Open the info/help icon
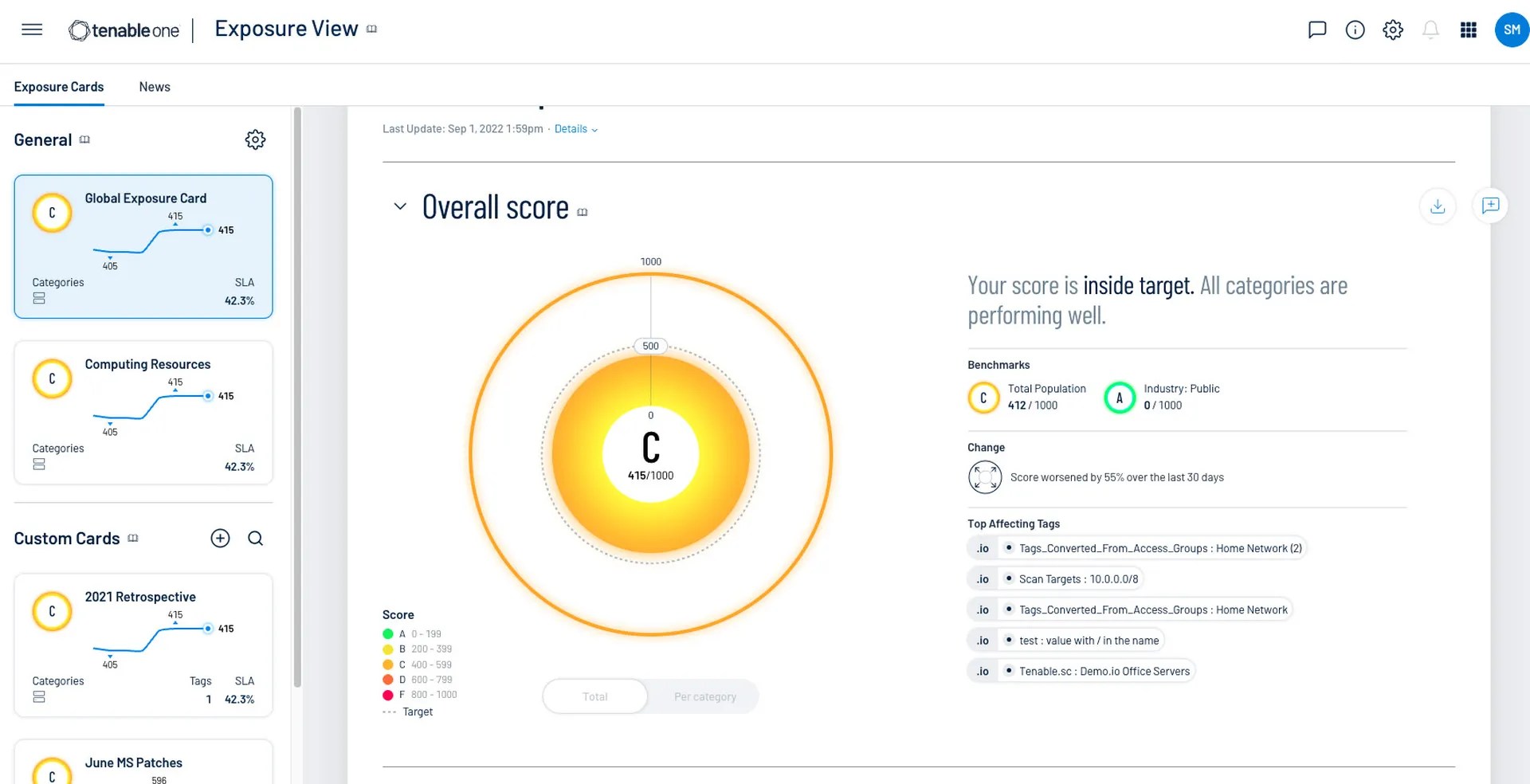Screen dimensions: 1530x784 coord(1355,29)
